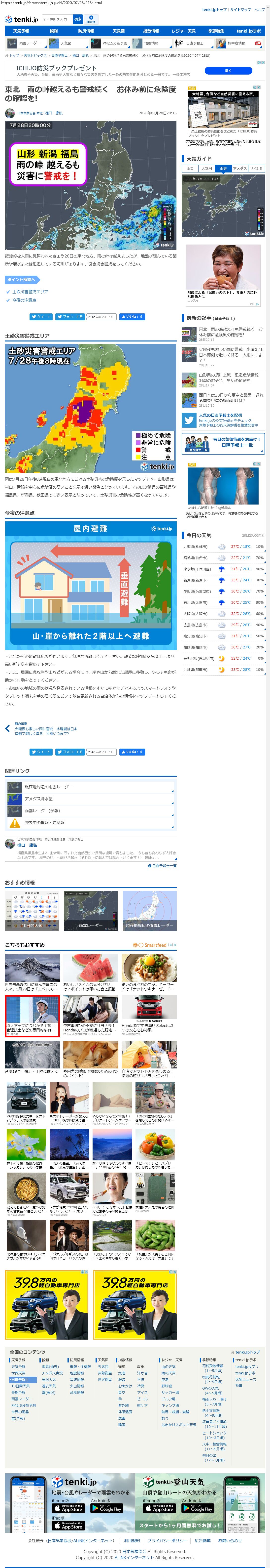Open the レジャー天気 navigation menu
The width and height of the screenshot is (270, 1568).
pos(183,31)
